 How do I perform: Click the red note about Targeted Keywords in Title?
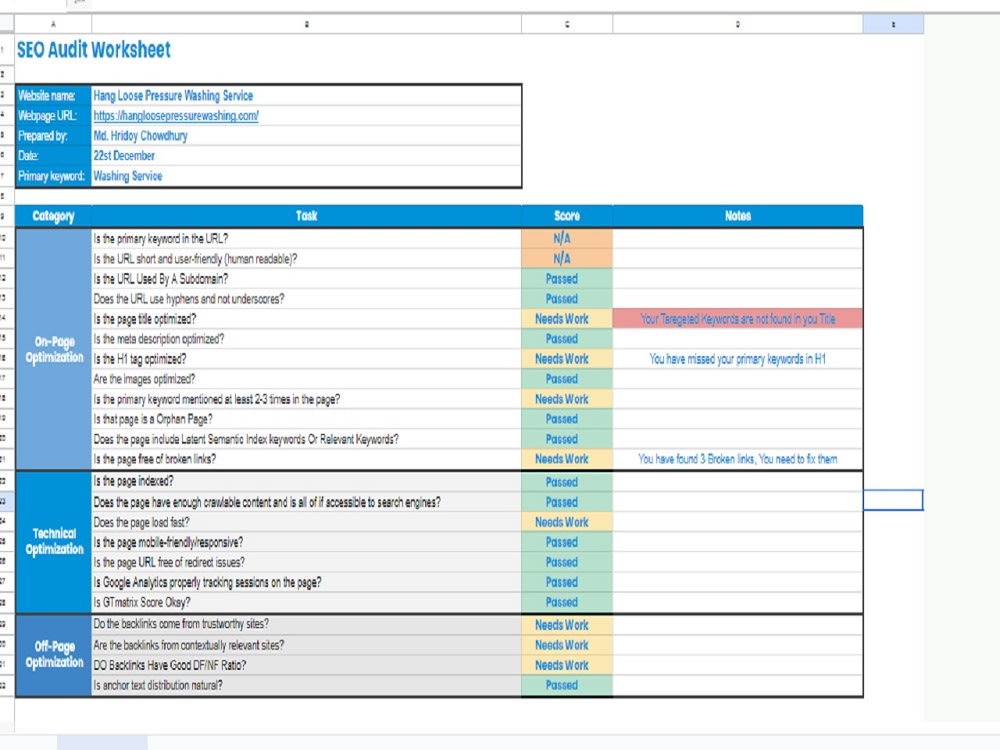(x=738, y=319)
